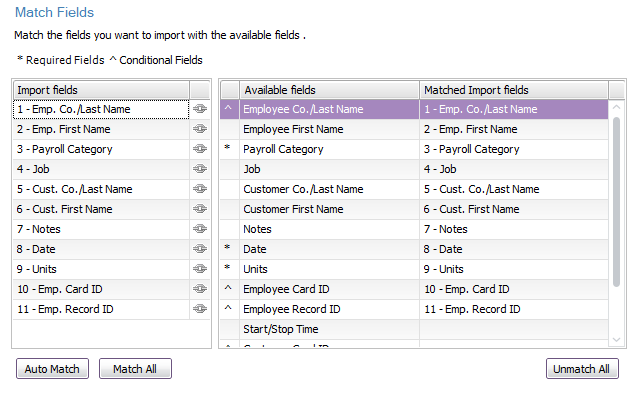
Task: Select import field 2 - Emp. First Name
Action: coord(101,129)
